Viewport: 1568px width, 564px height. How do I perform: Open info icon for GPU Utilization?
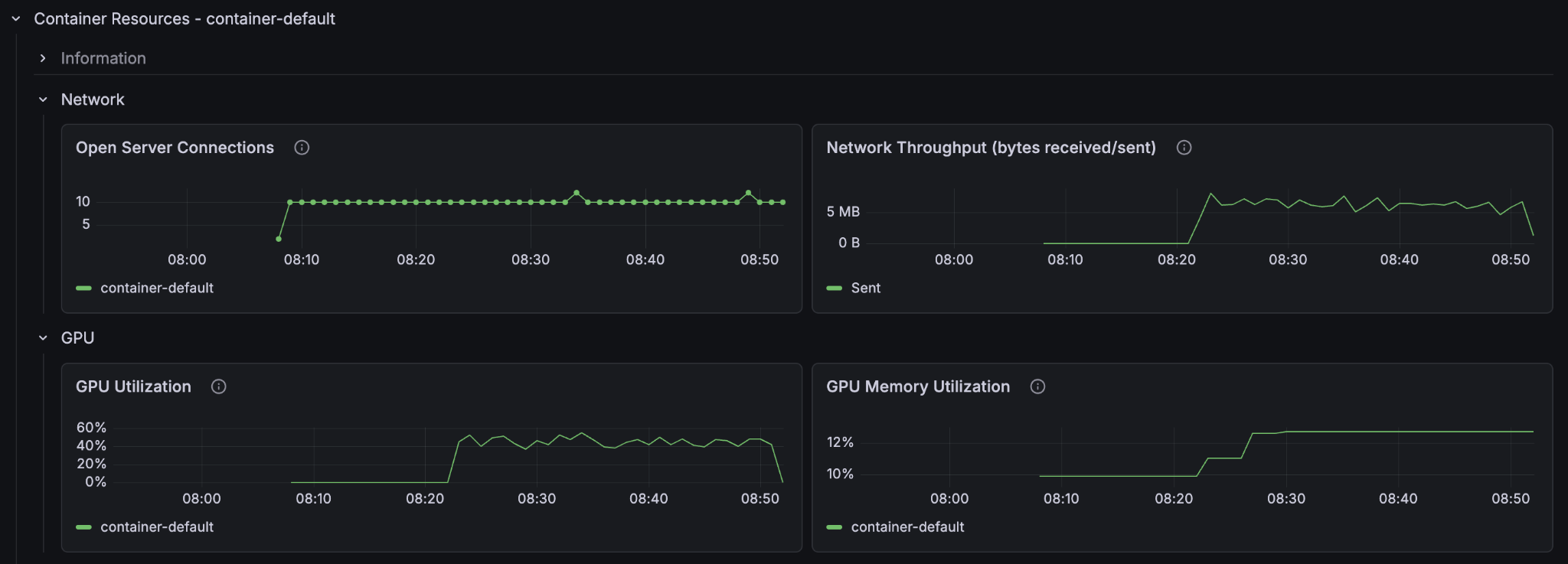click(218, 386)
